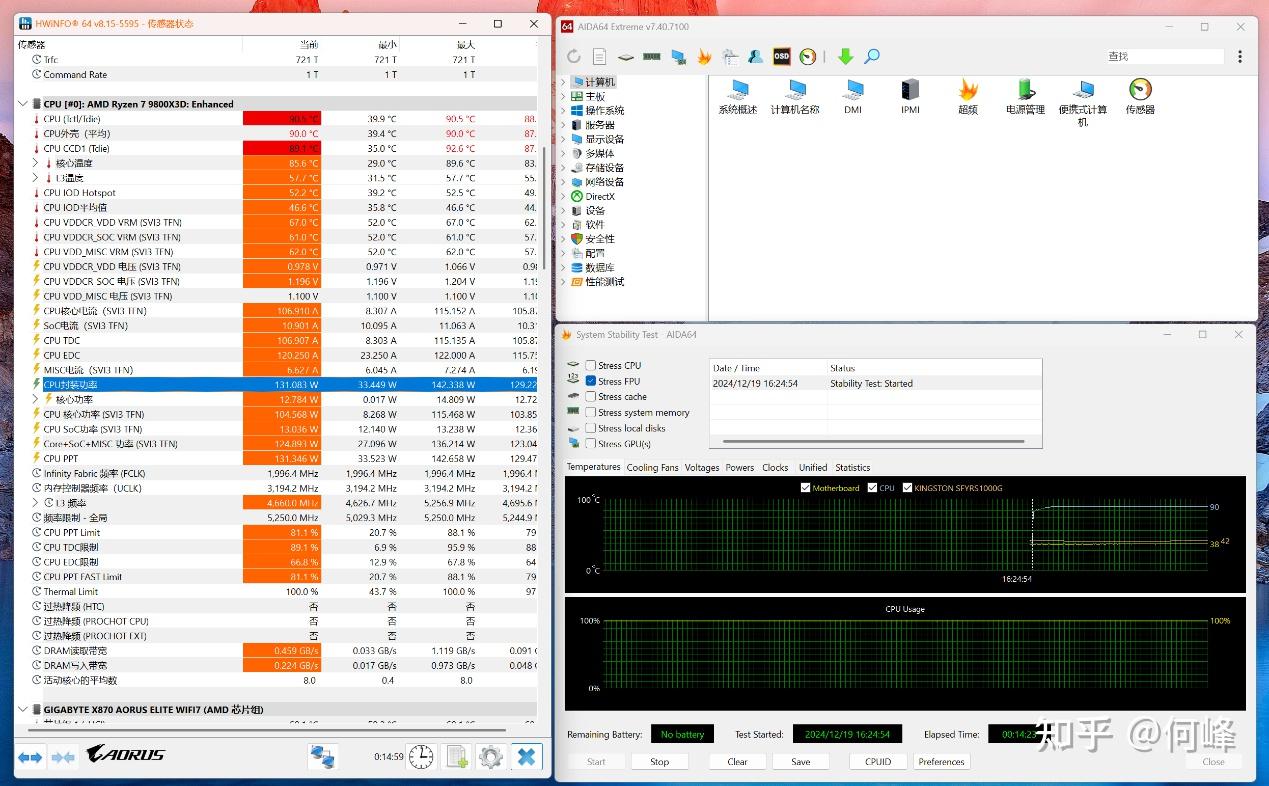Open the Statistics tab
This screenshot has height=786, width=1269.
point(853,466)
